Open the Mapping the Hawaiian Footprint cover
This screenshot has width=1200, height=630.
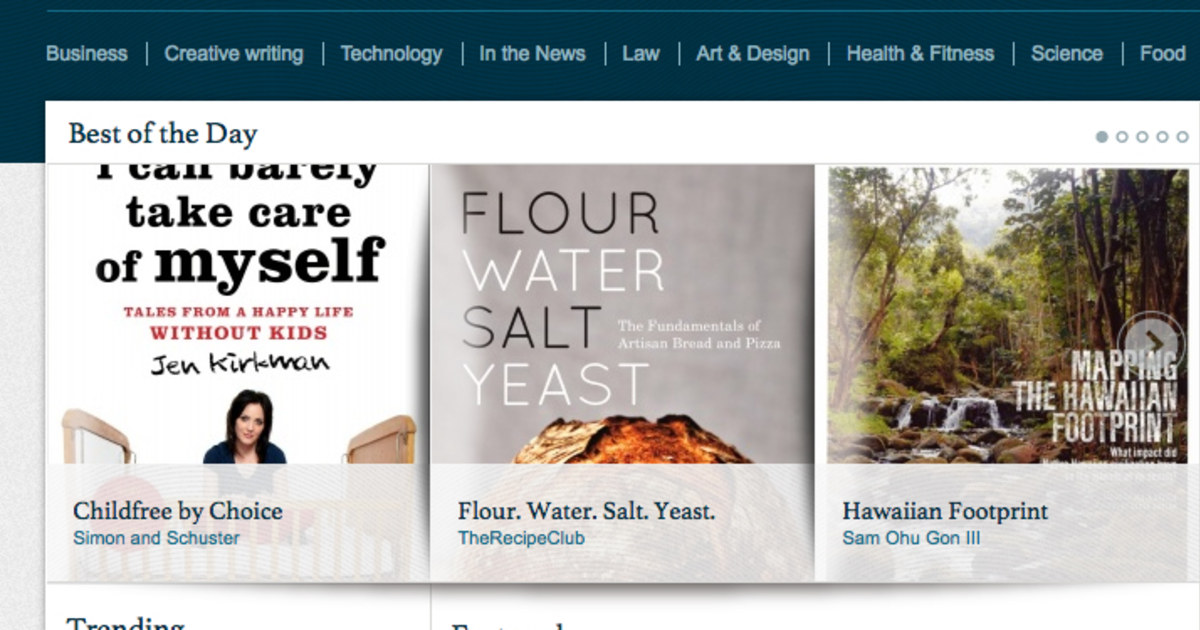click(1008, 314)
